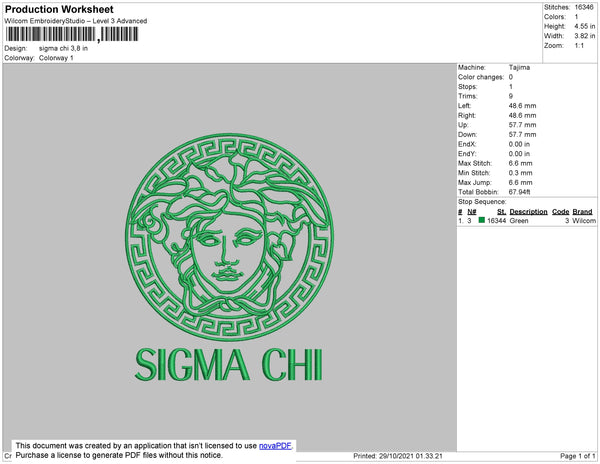Viewport: 600px width, 464px height.
Task: Select 'Wilcom EmbroideryStudio – Level 3 Advanced' text
Action: (x=76, y=21)
